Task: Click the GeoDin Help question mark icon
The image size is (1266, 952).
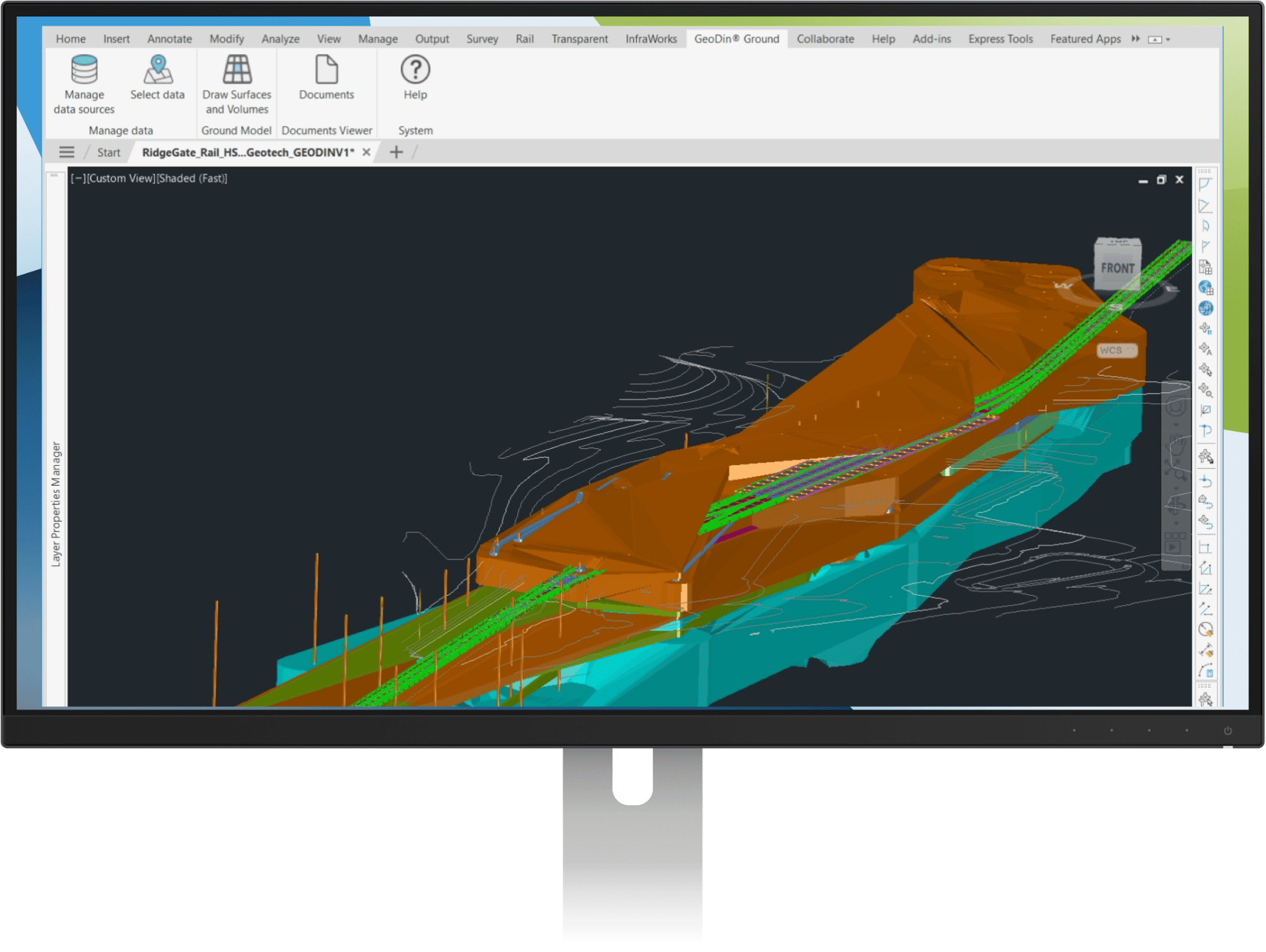Action: [415, 69]
